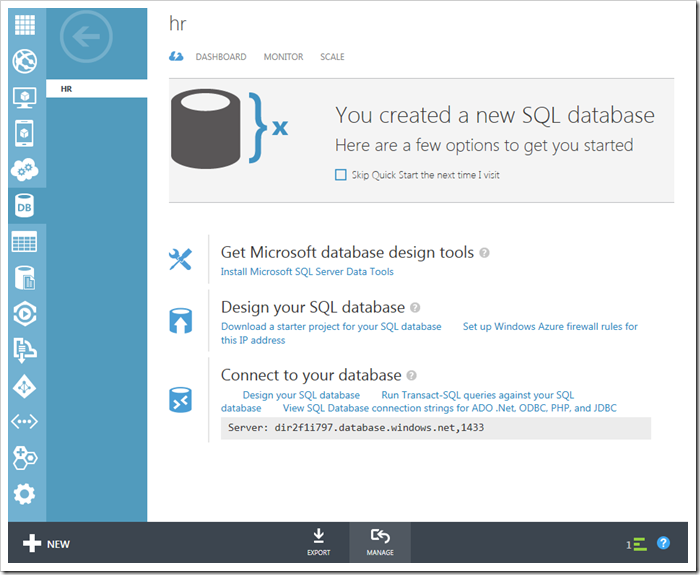
Task: Open the Settings gear icon
Action: click(x=25, y=494)
